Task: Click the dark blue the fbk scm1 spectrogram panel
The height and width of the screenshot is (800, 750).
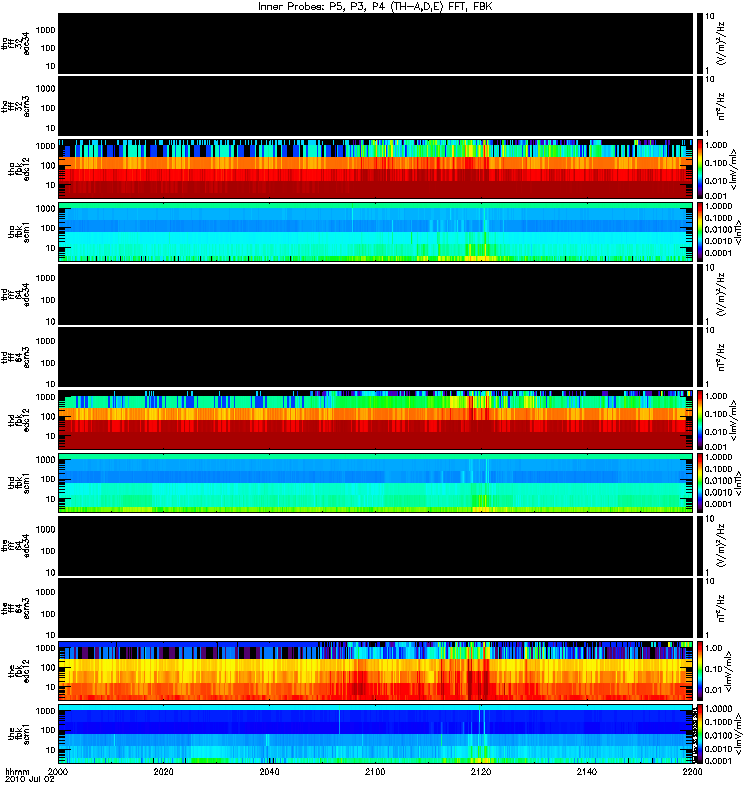Action: (x=376, y=734)
